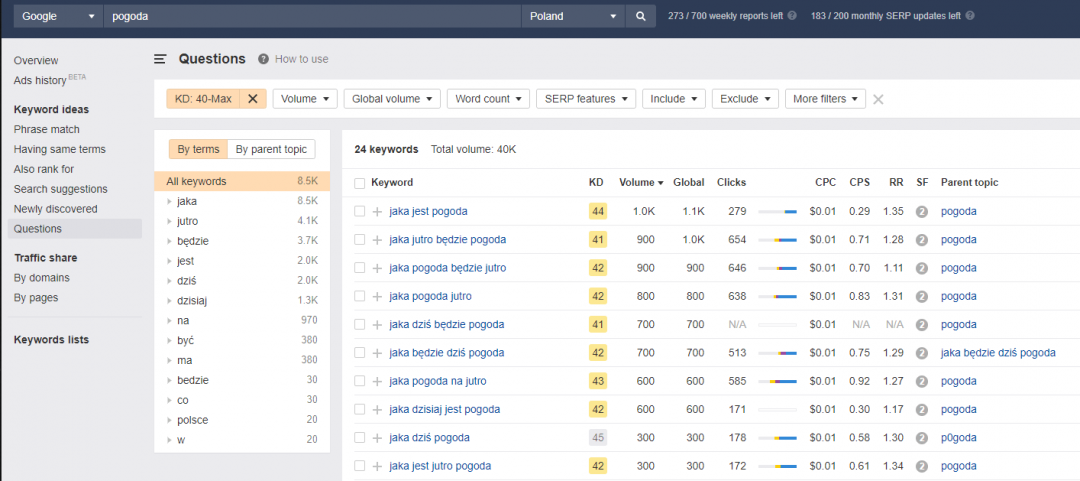This screenshot has width=1080, height=481.
Task: Open Phrase match in the sidebar
Action: click(x=47, y=130)
